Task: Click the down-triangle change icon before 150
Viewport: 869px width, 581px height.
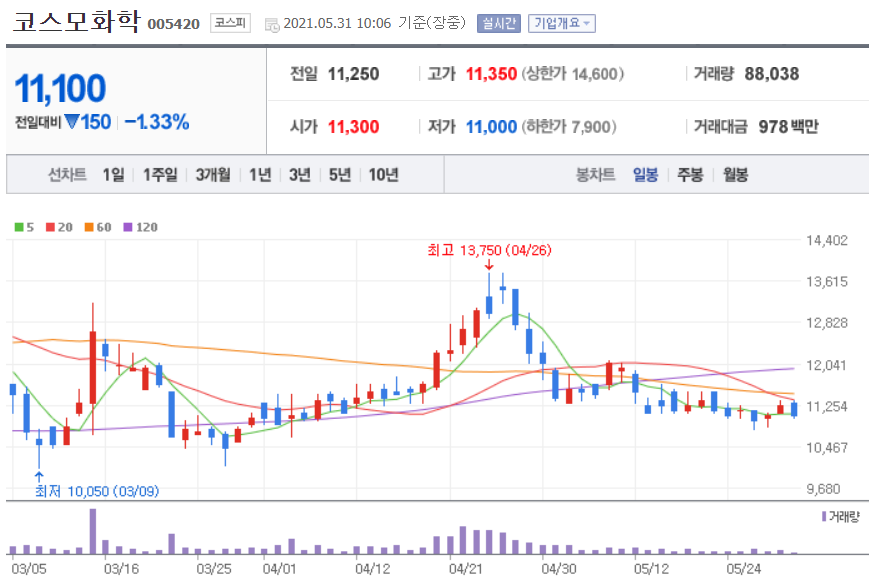Action: [x=71, y=121]
